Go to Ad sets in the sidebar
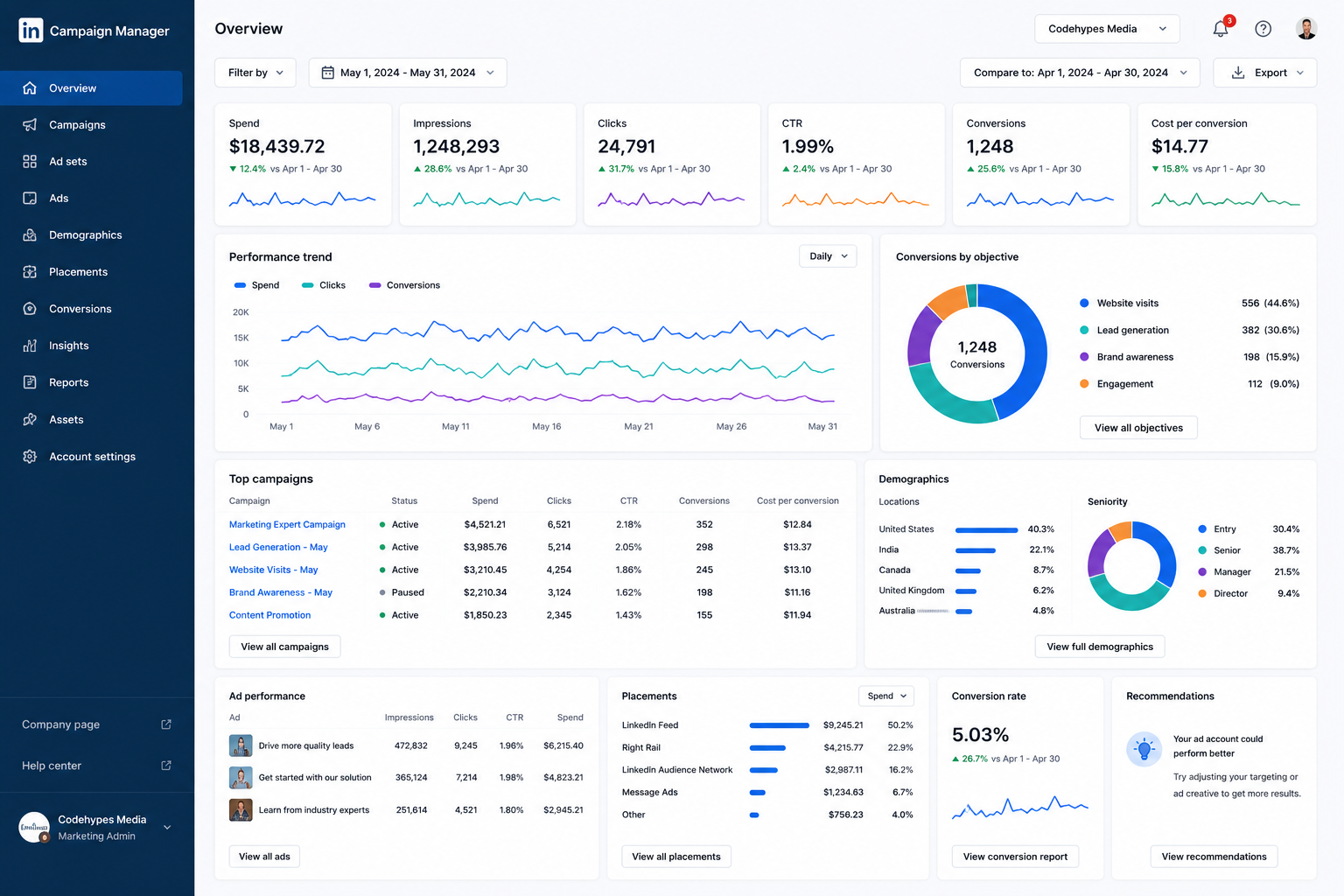This screenshot has width=1344, height=896. (x=91, y=162)
